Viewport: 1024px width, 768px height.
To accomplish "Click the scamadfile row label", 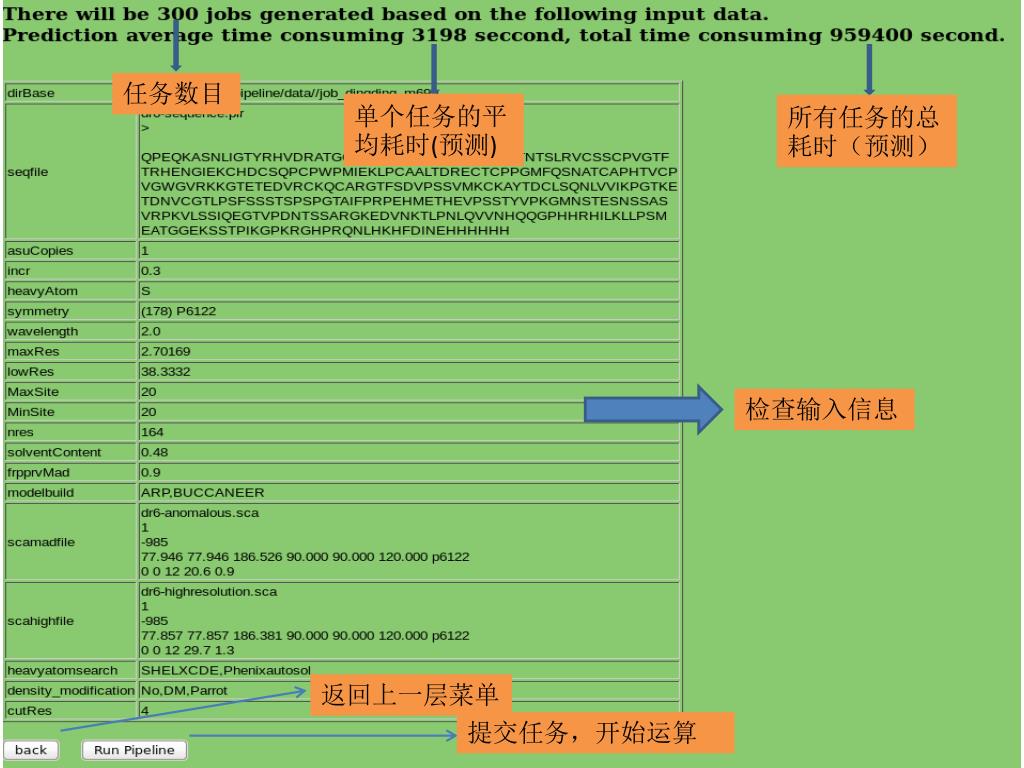I will tap(41, 543).
